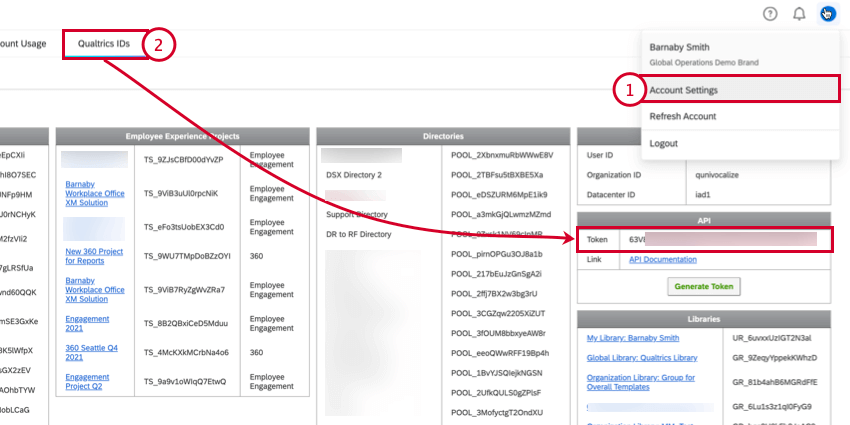This screenshot has width=850, height=425.
Task: Select ID POOL_1BvYJSQIejkNGSN
Action: [497, 373]
